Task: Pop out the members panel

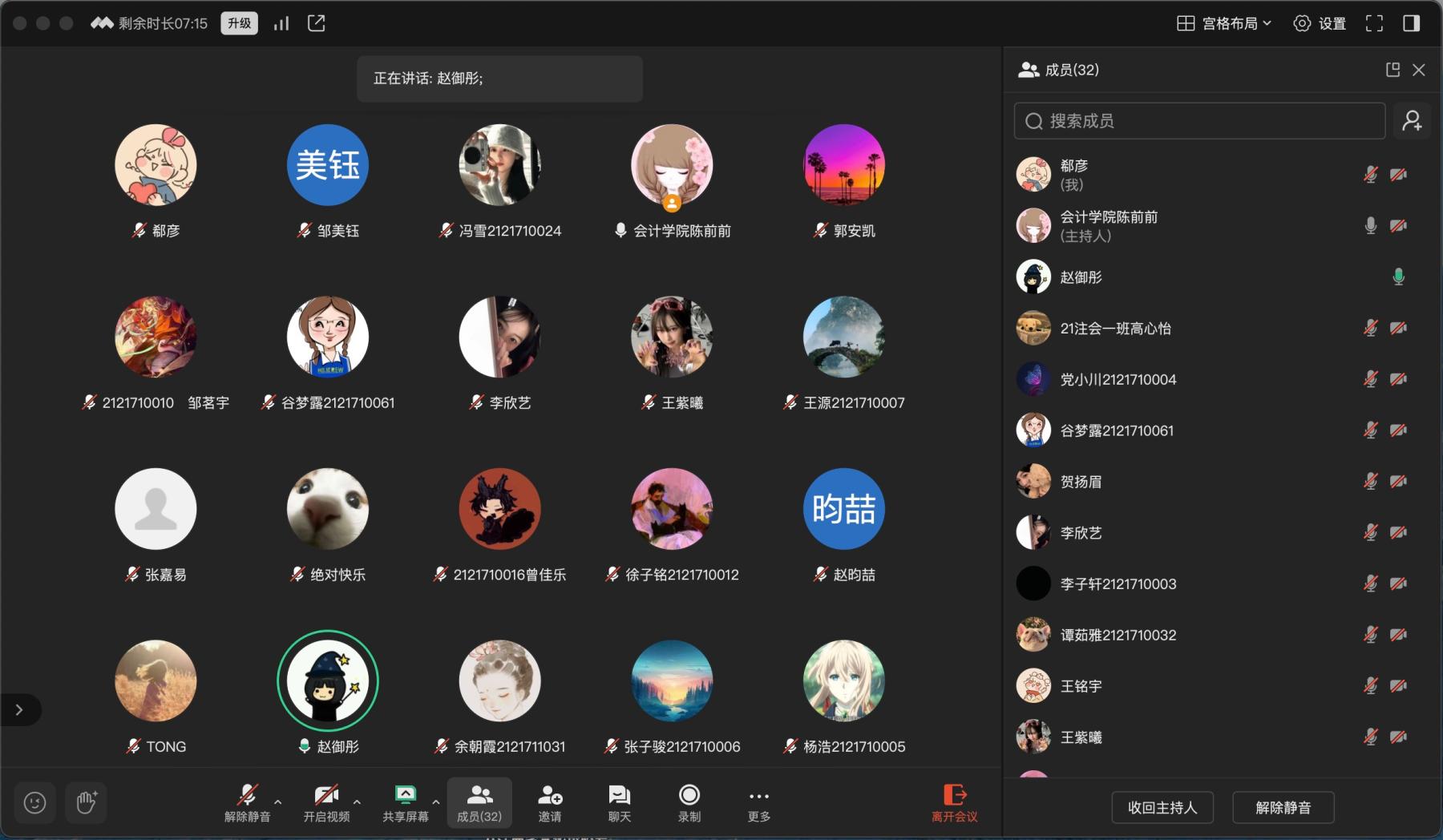Action: tap(1392, 70)
